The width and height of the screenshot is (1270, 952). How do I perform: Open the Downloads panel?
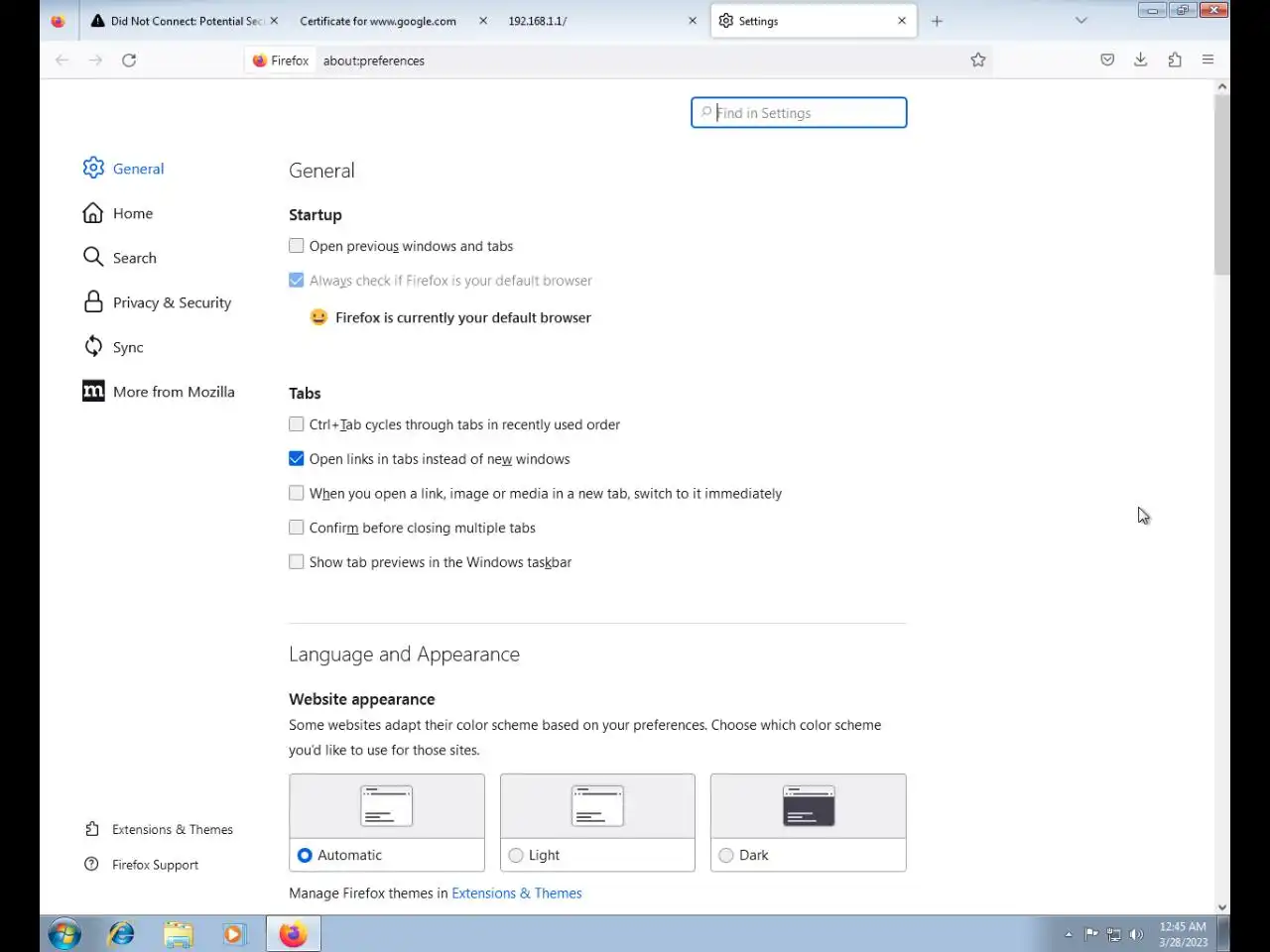point(1141,60)
